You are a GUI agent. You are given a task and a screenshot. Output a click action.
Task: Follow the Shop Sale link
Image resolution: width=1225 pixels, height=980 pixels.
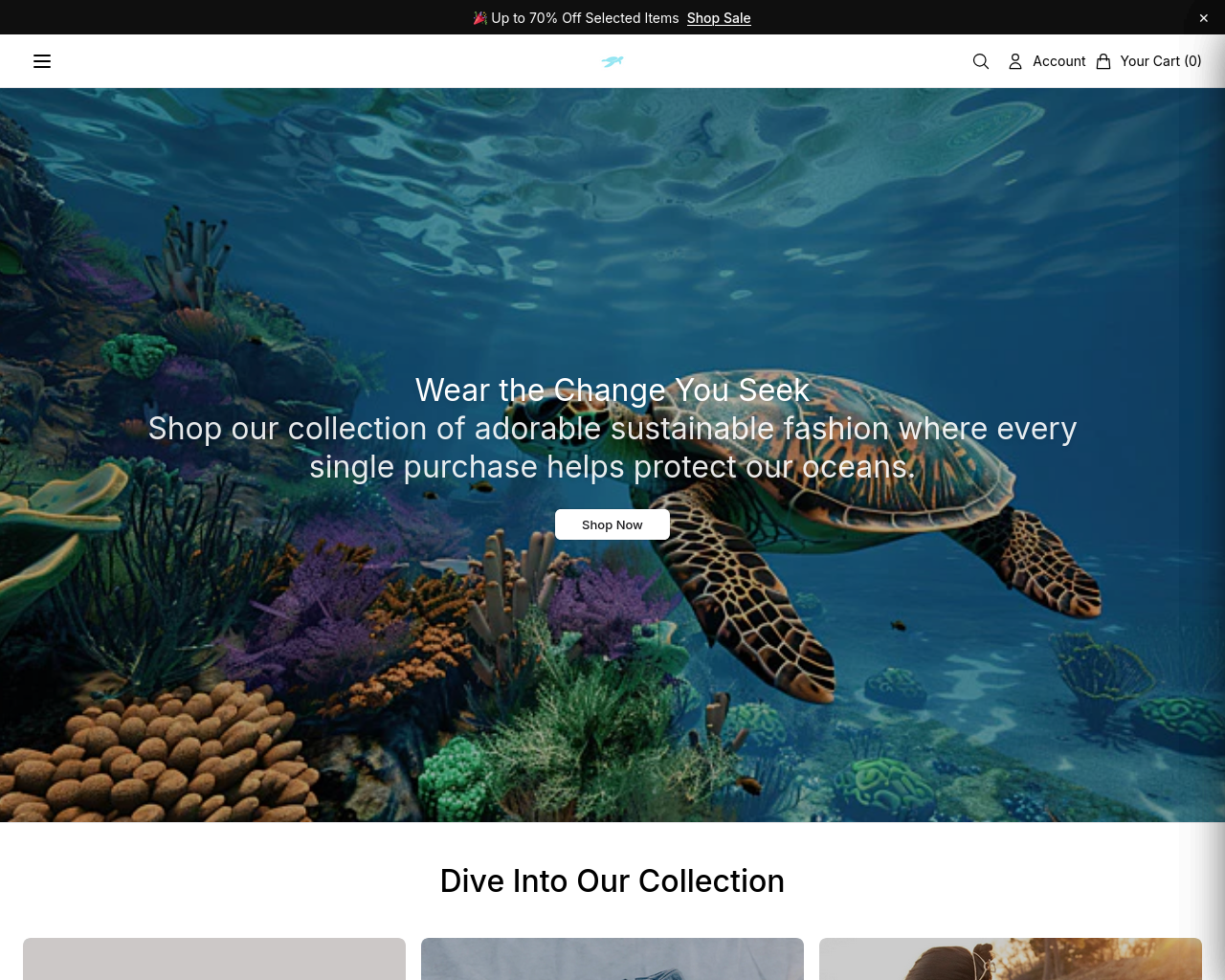click(719, 18)
